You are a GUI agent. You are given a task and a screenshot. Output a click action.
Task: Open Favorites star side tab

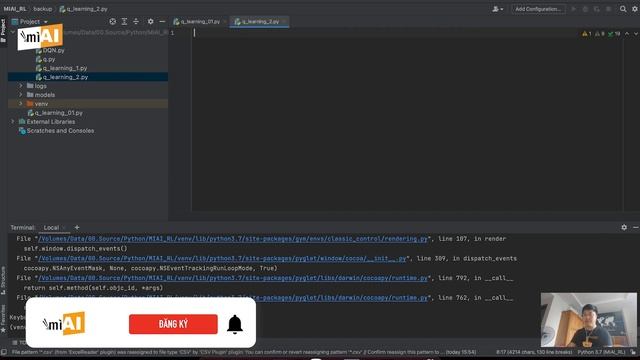click(3, 319)
